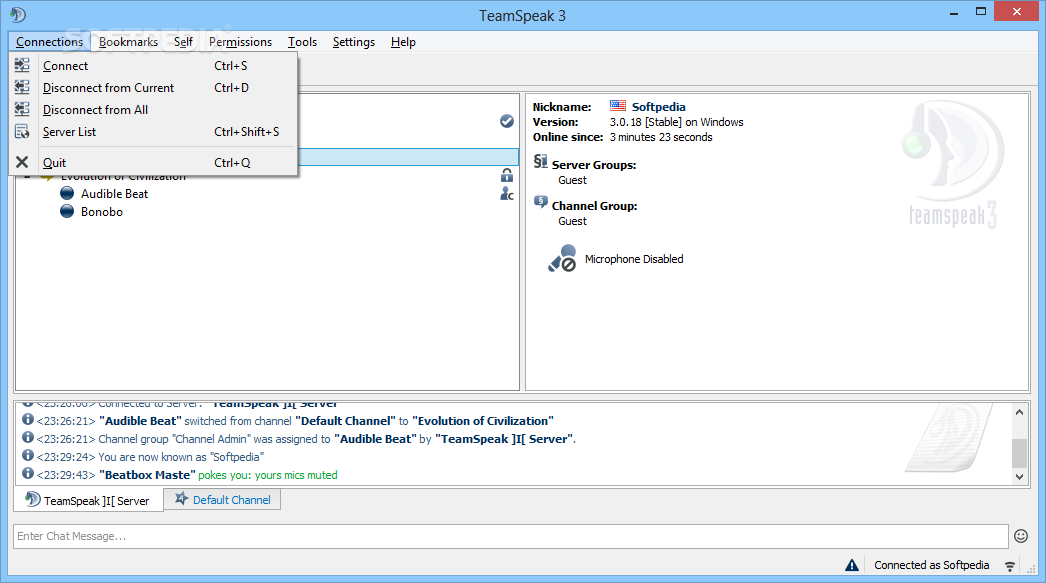Viewport: 1046px width, 583px height.
Task: Open the Tools menu
Action: 302,42
